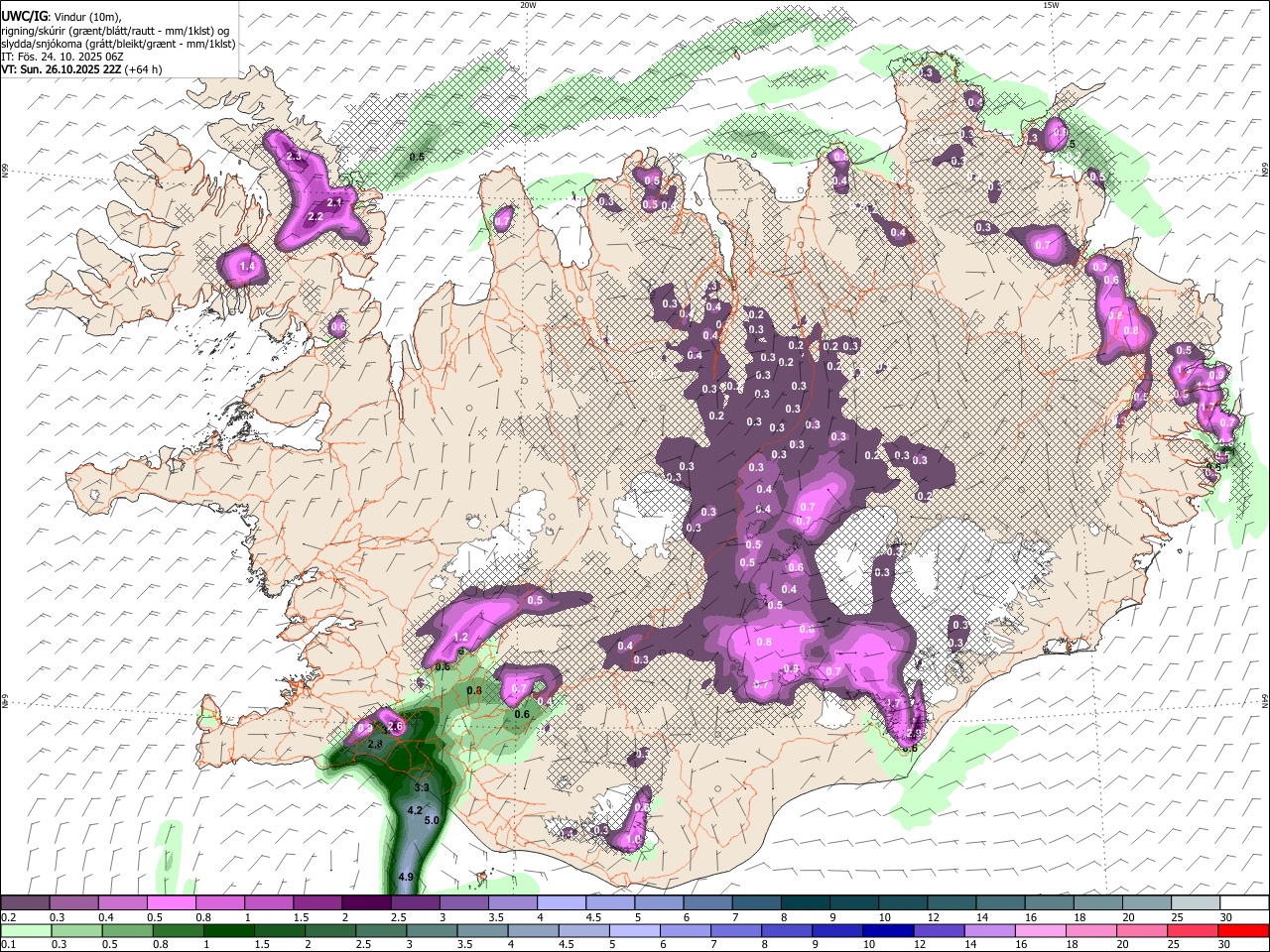Click the '2.2' snowfall value on the map
Viewport: 1270px width, 952px height.
pyautogui.click(x=317, y=216)
